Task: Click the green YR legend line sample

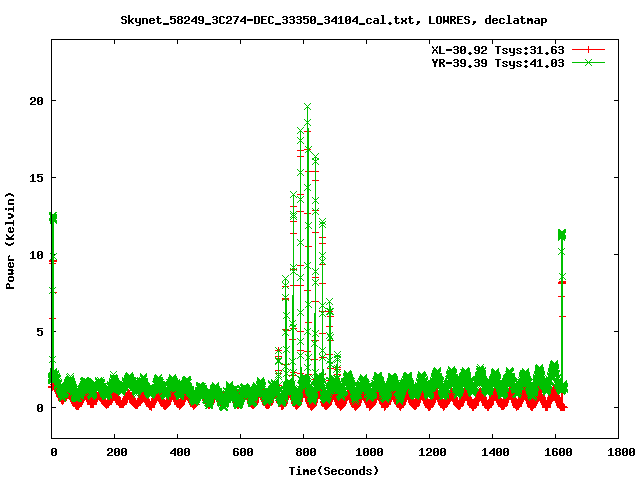Action: (588, 62)
